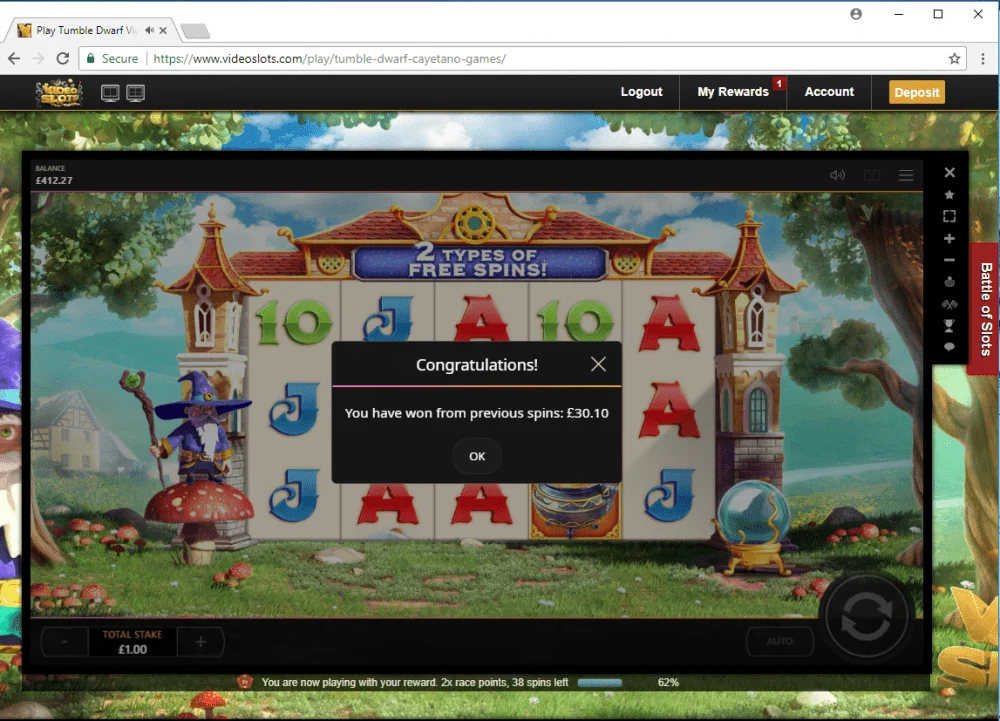Decrease total stake with minus button

[x=64, y=642]
